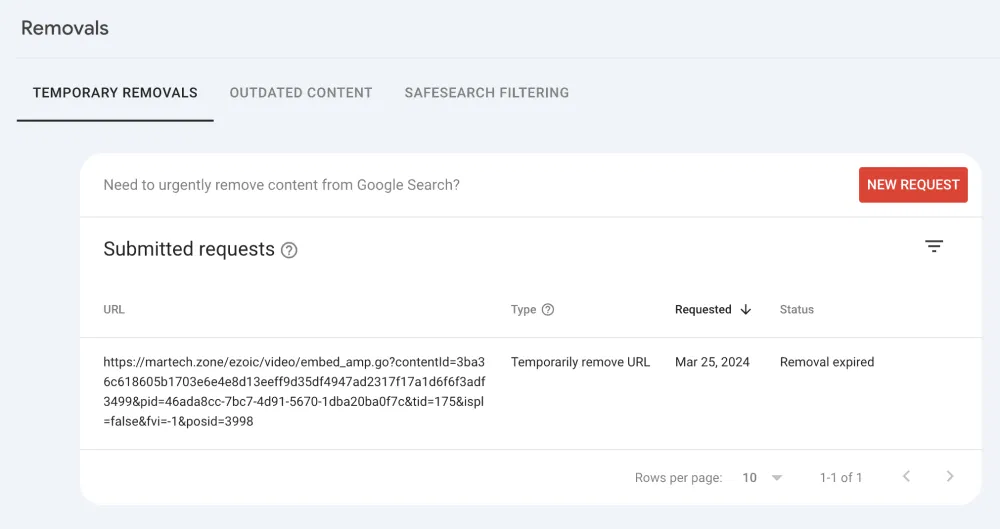Sort by the Requested column arrow
Viewport: 1000px width, 529px height.
(x=746, y=309)
